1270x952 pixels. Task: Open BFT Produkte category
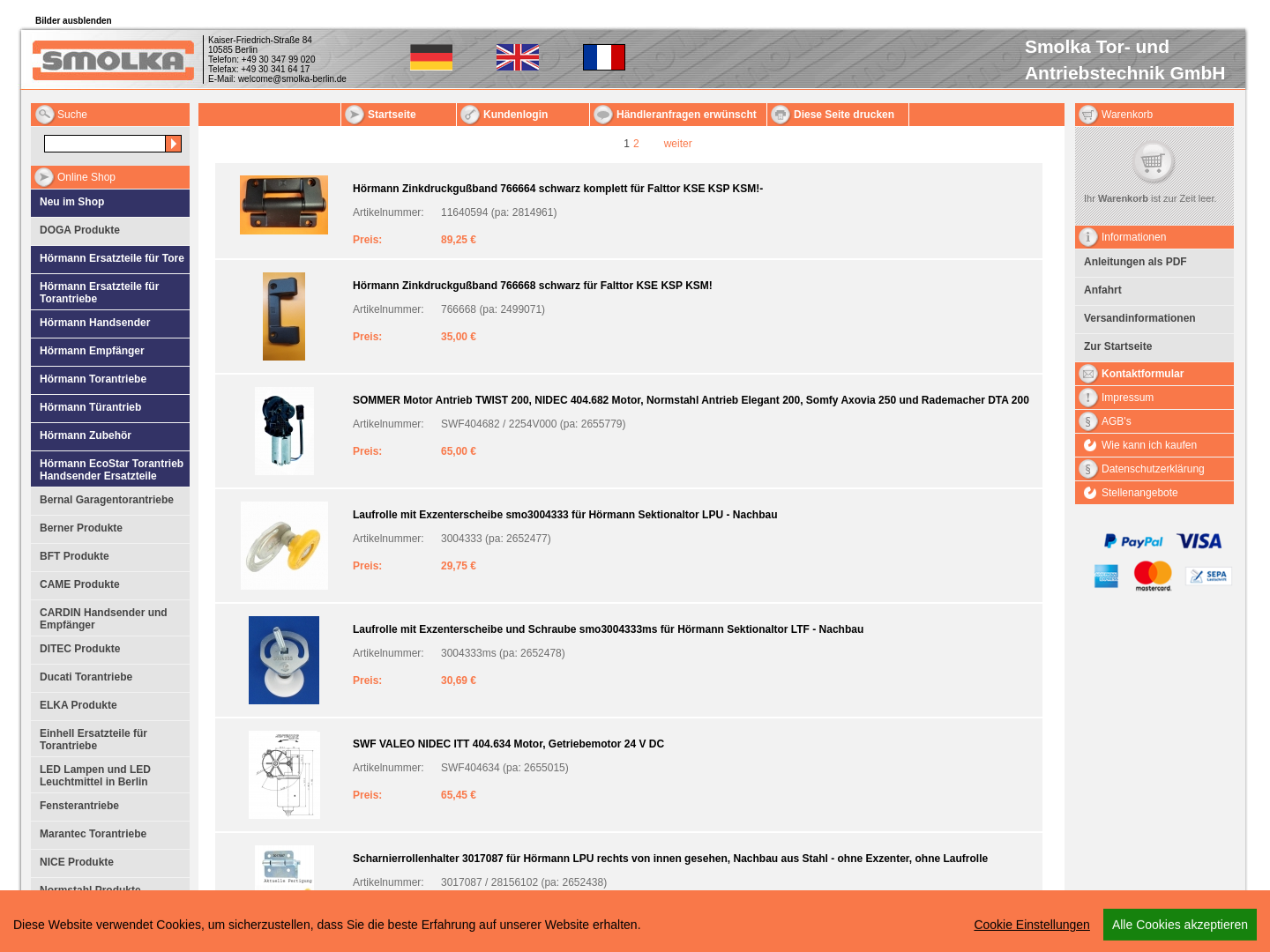(110, 557)
